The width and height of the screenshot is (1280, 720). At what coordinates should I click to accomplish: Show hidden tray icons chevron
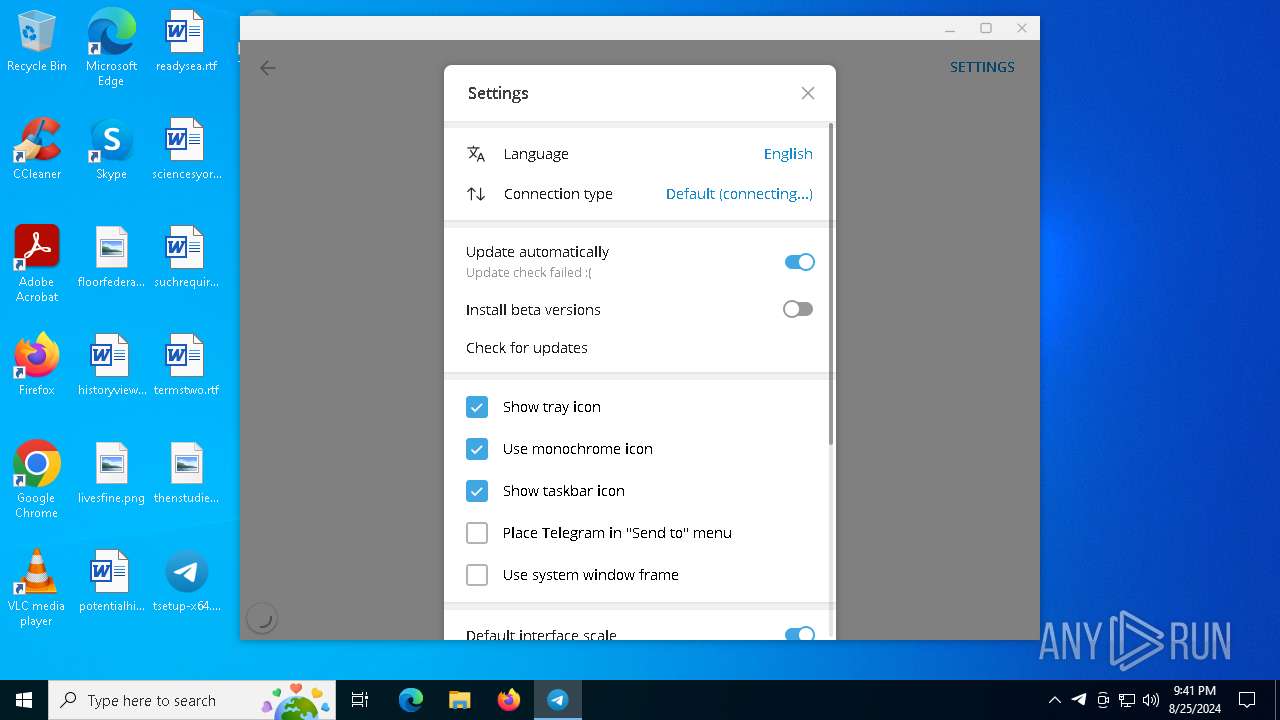click(x=1055, y=700)
